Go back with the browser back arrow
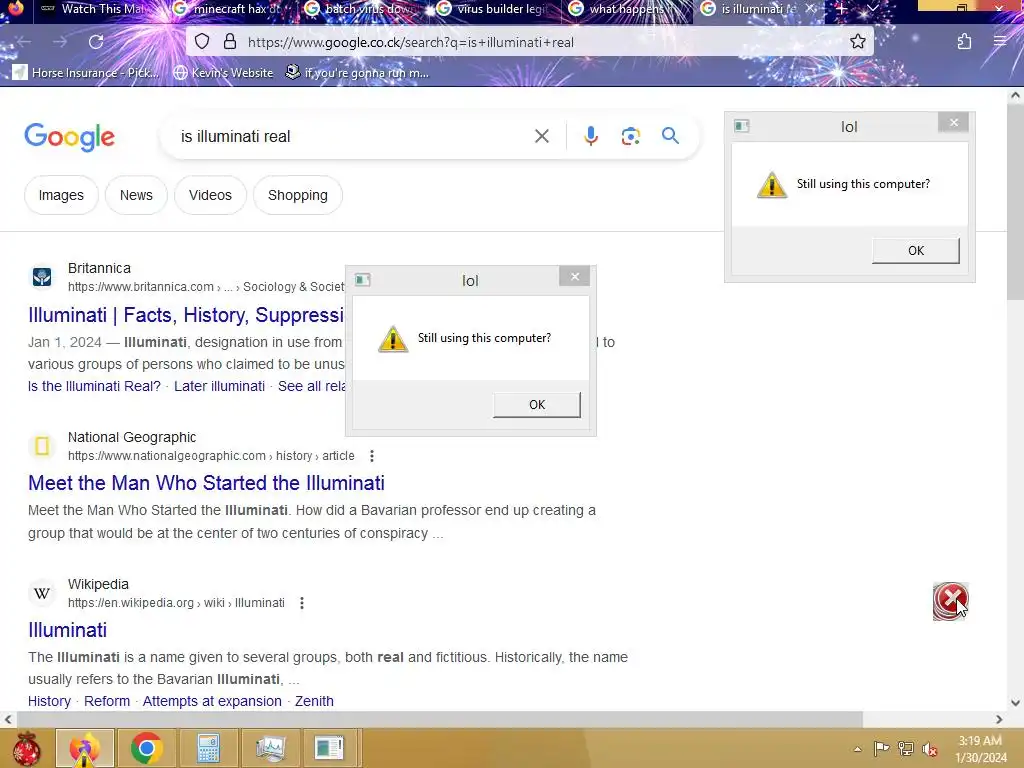Screen dimensions: 1024x768 24,42
